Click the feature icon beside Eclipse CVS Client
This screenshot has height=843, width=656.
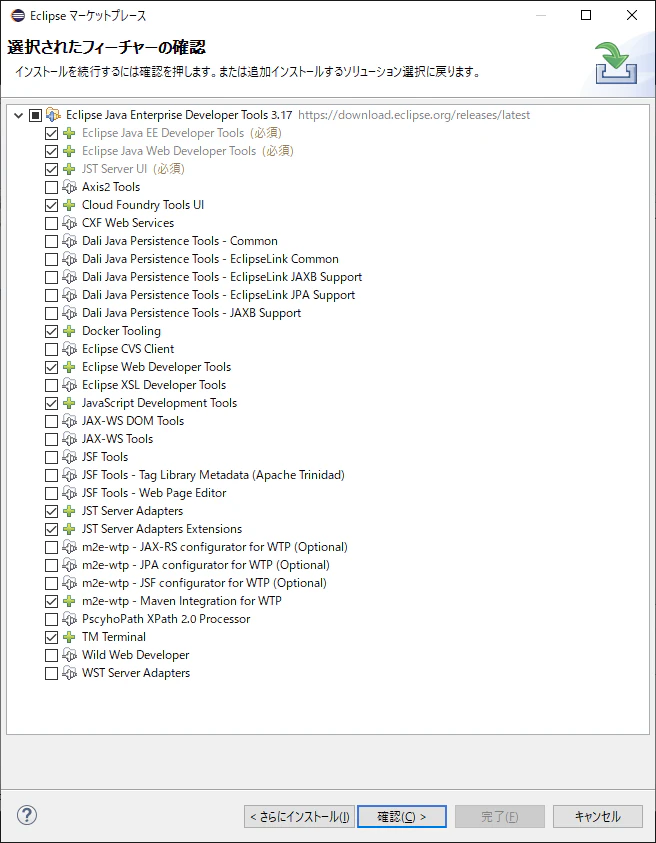pos(69,349)
